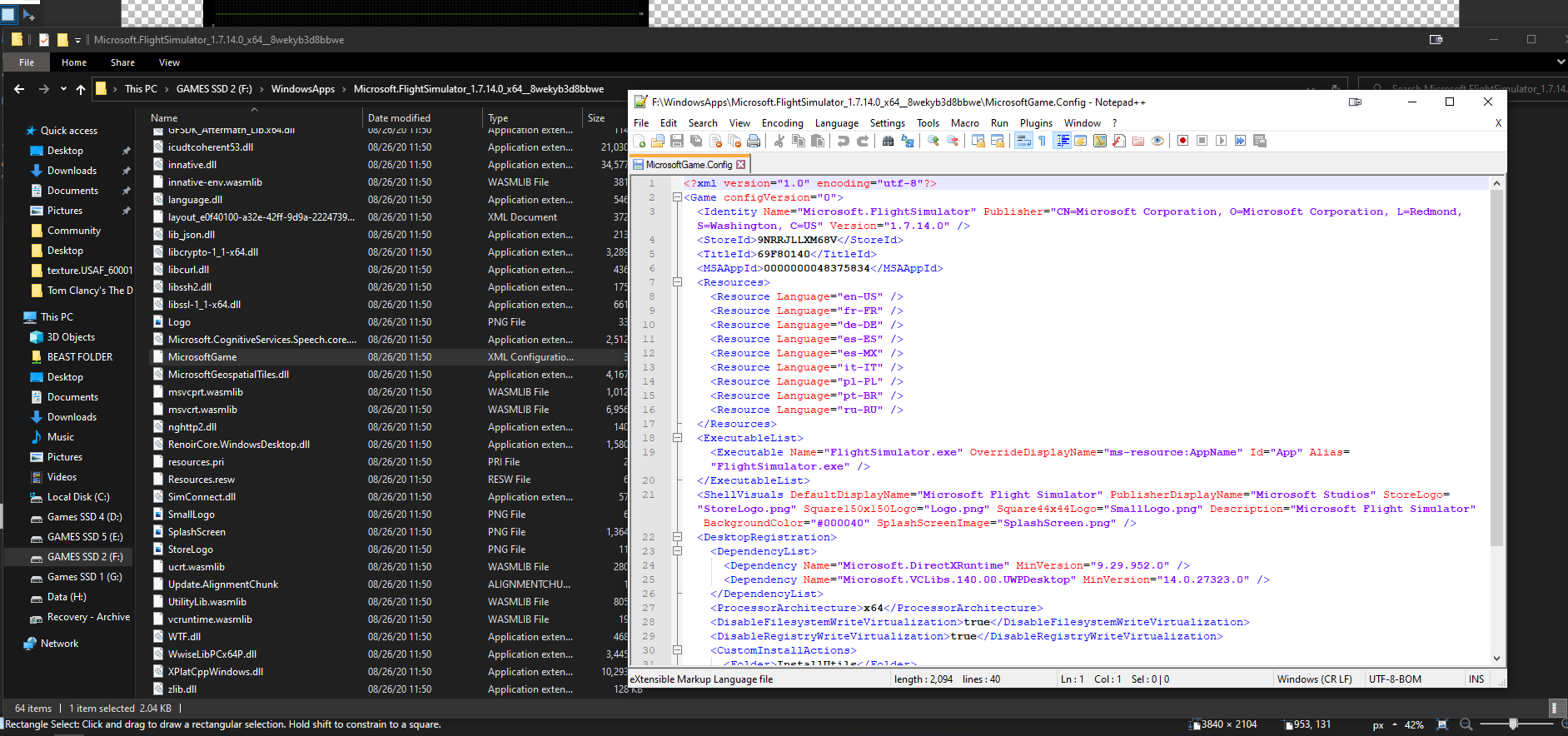Open the Function List panel icon
Viewport: 1568px width, 736px height.
tap(1118, 141)
